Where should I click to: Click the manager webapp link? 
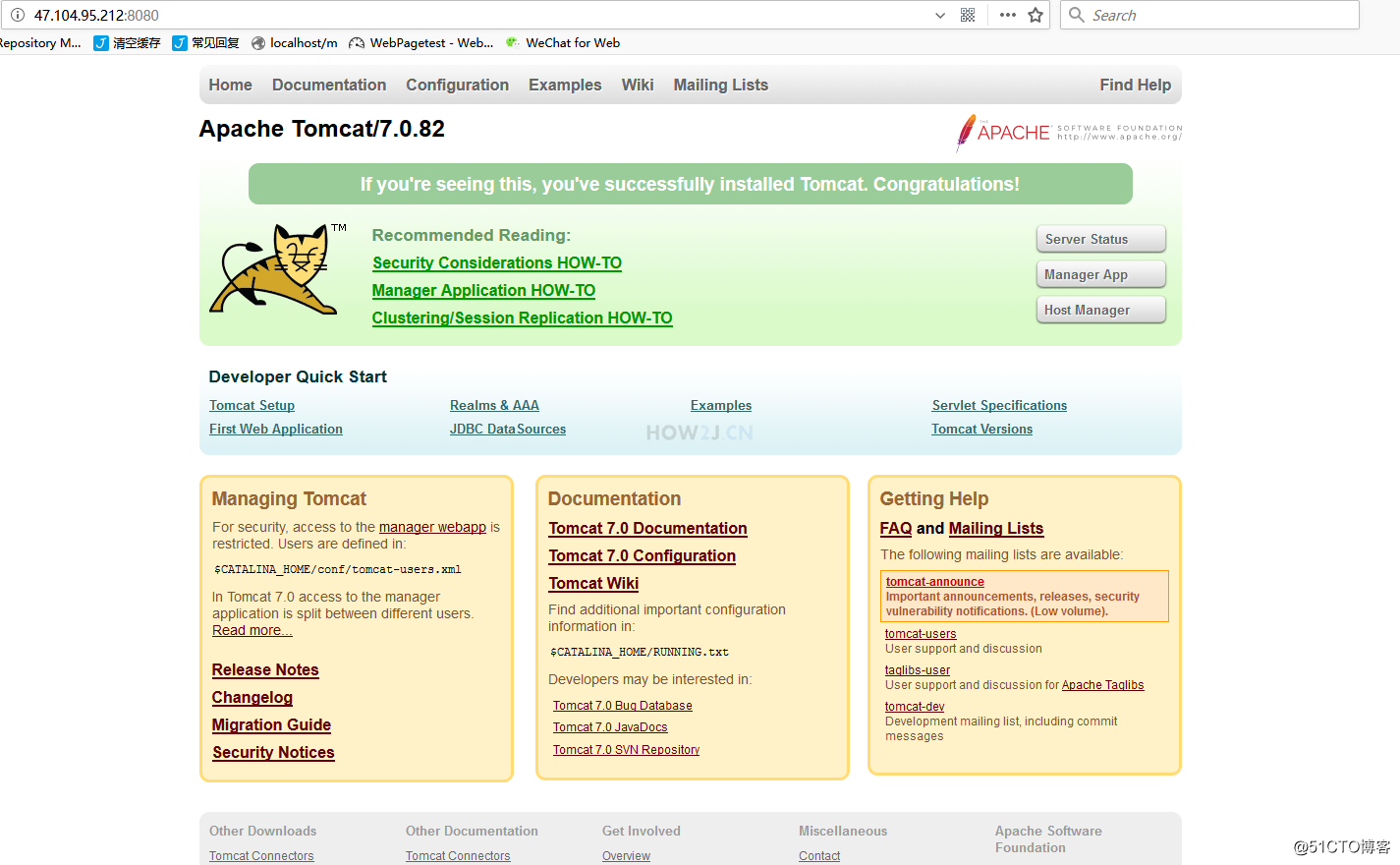[432, 527]
